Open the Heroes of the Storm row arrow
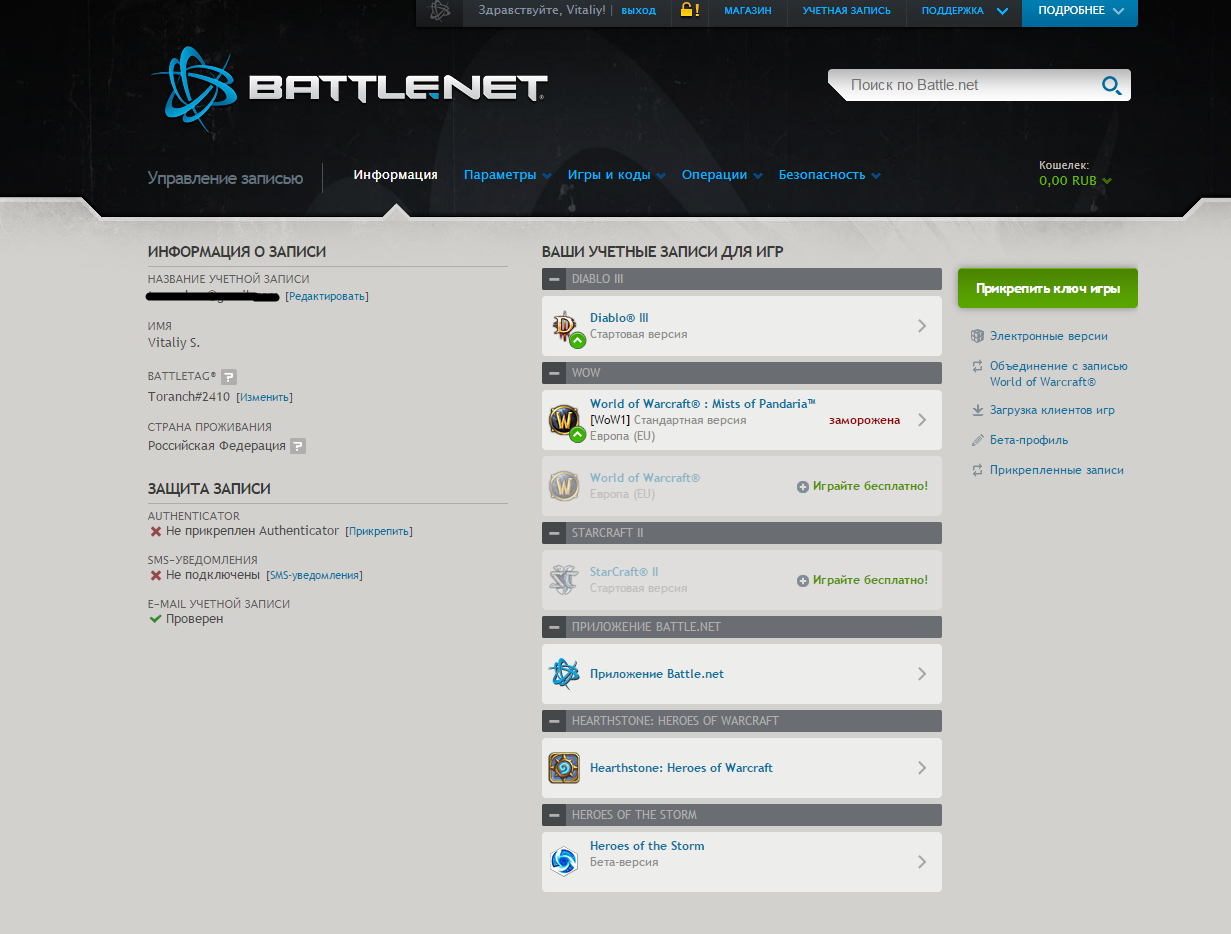The width and height of the screenshot is (1231, 934). point(922,862)
